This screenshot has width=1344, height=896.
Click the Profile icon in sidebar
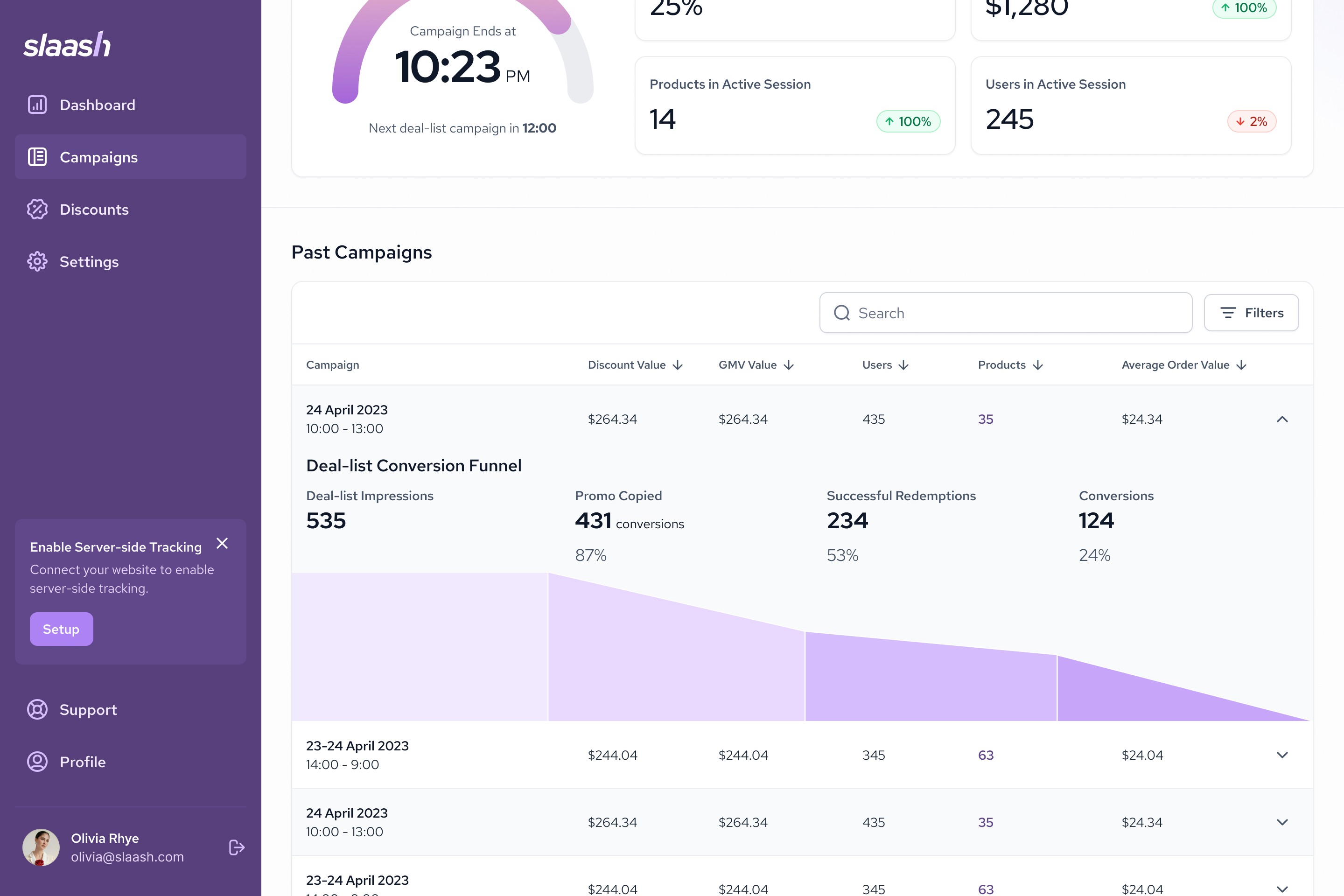37,761
